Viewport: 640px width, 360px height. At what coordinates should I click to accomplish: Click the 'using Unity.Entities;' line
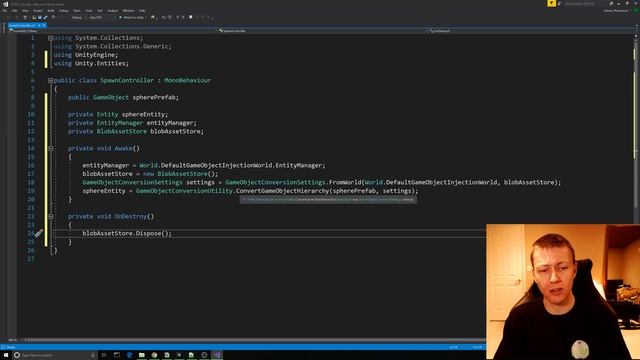pyautogui.click(x=91, y=64)
